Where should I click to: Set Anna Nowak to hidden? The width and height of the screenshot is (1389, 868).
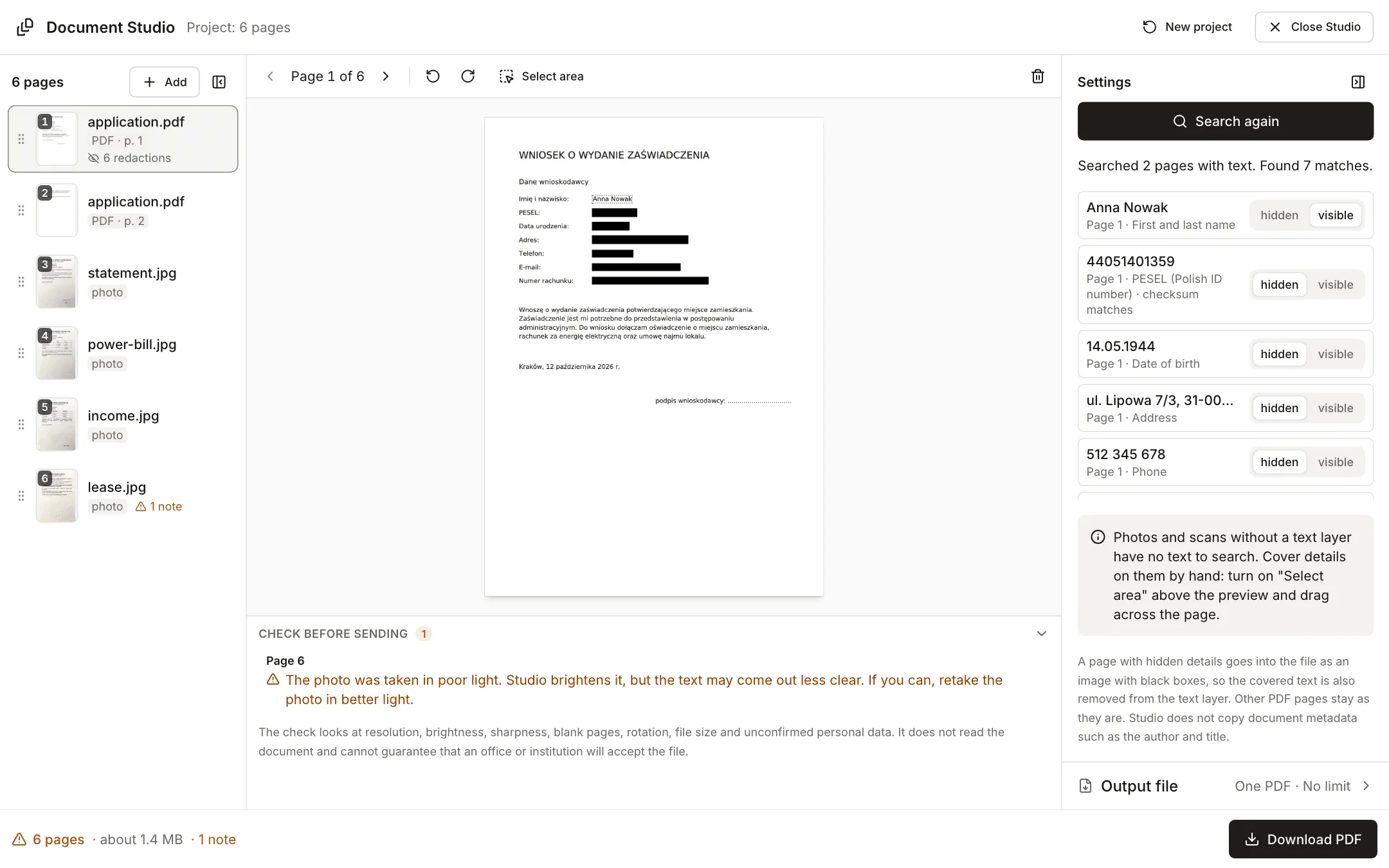pos(1279,215)
